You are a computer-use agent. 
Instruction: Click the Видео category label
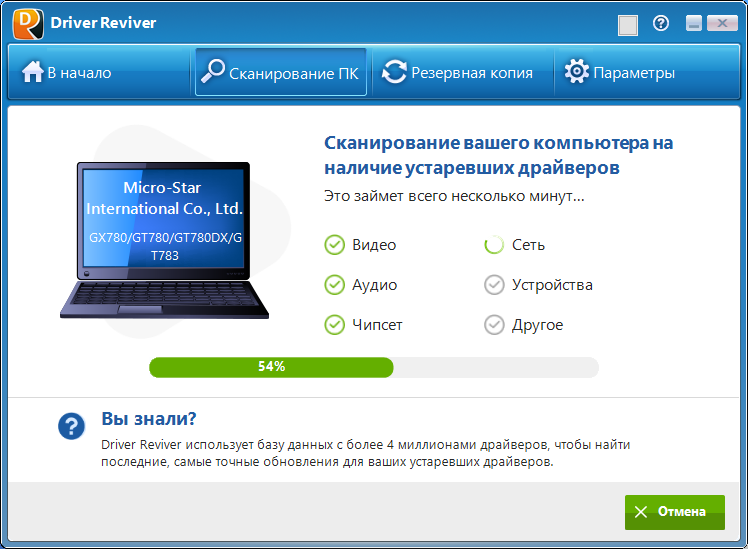tap(374, 245)
